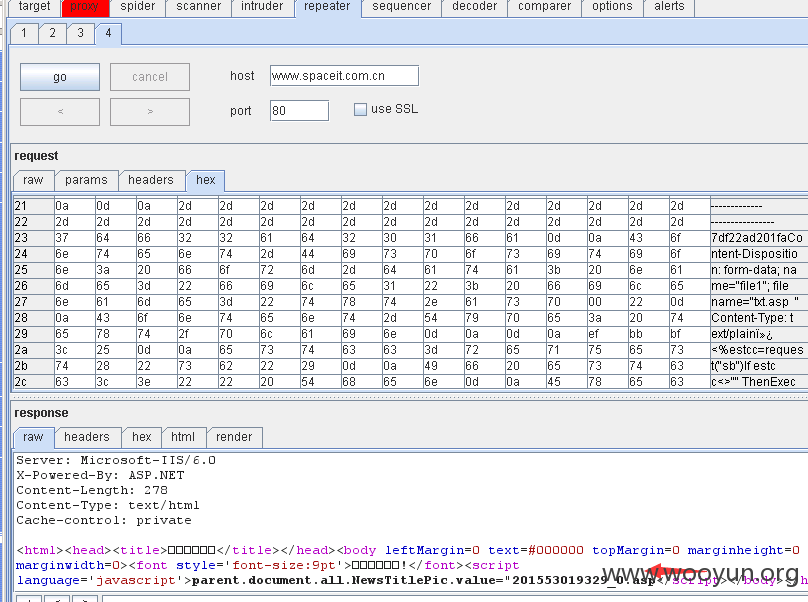Click ASCII cell 'Content-Type: t'
Image resolution: width=808 pixels, height=602 pixels.
[x=759, y=318]
